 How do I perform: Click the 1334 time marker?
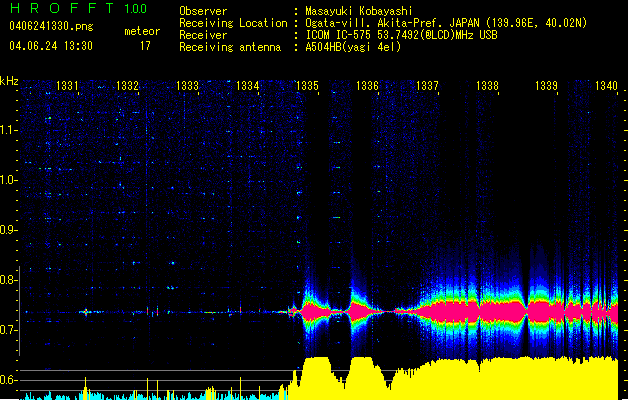248,86
